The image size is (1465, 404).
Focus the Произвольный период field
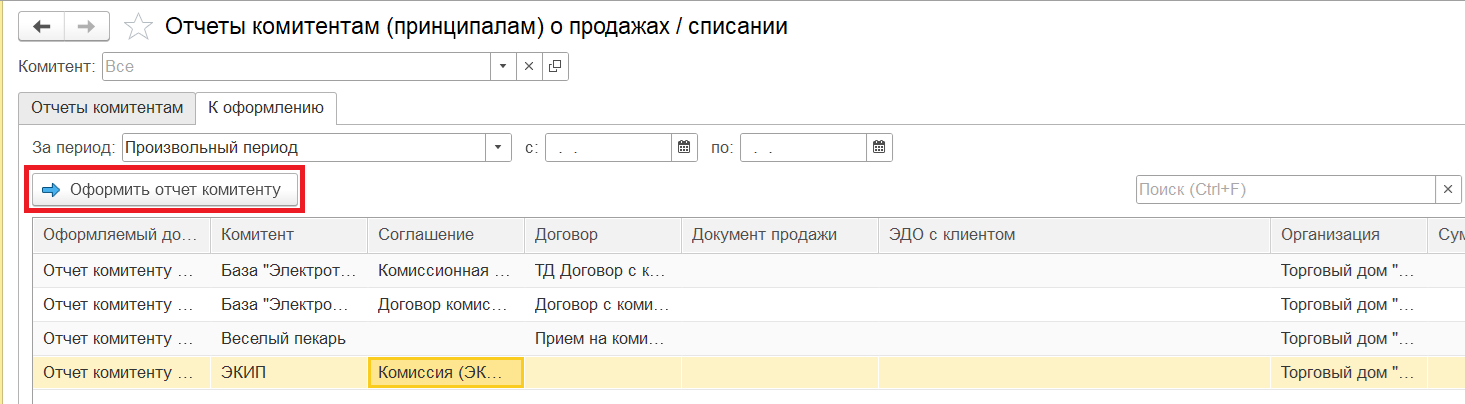click(x=304, y=147)
